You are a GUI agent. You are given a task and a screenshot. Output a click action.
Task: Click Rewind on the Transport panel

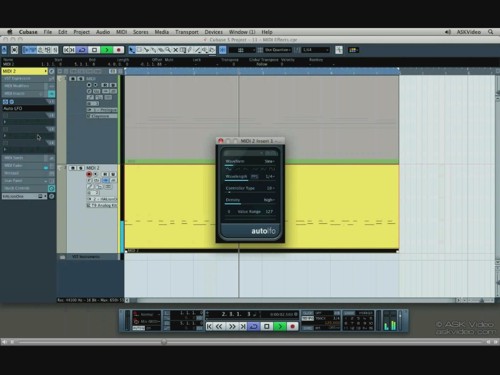click(x=219, y=327)
